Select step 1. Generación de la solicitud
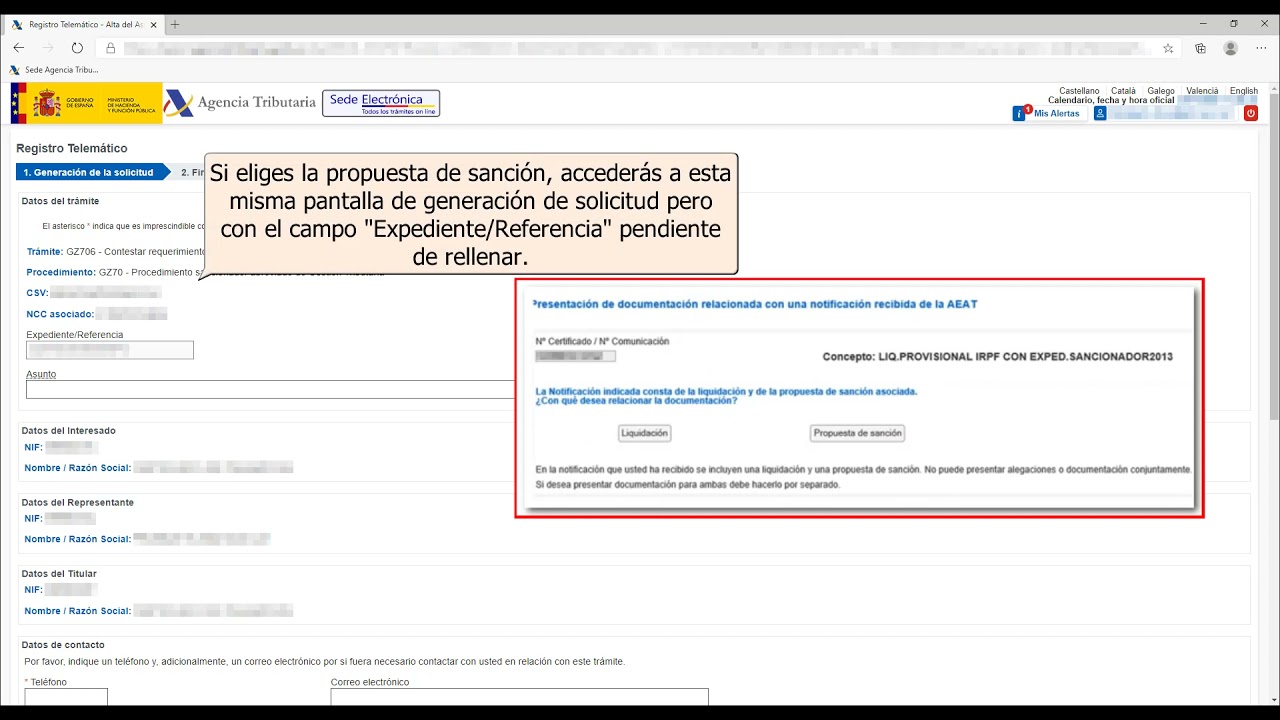Image resolution: width=1280 pixels, height=720 pixels. [x=93, y=172]
